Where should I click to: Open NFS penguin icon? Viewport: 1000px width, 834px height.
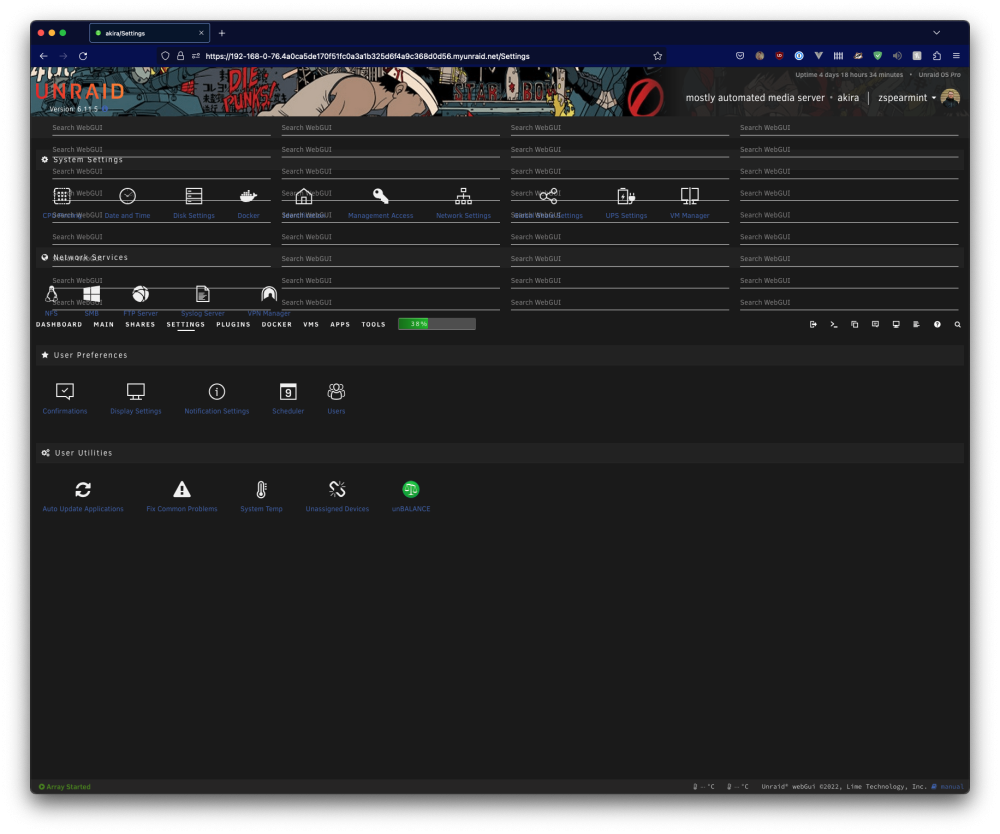[x=52, y=294]
